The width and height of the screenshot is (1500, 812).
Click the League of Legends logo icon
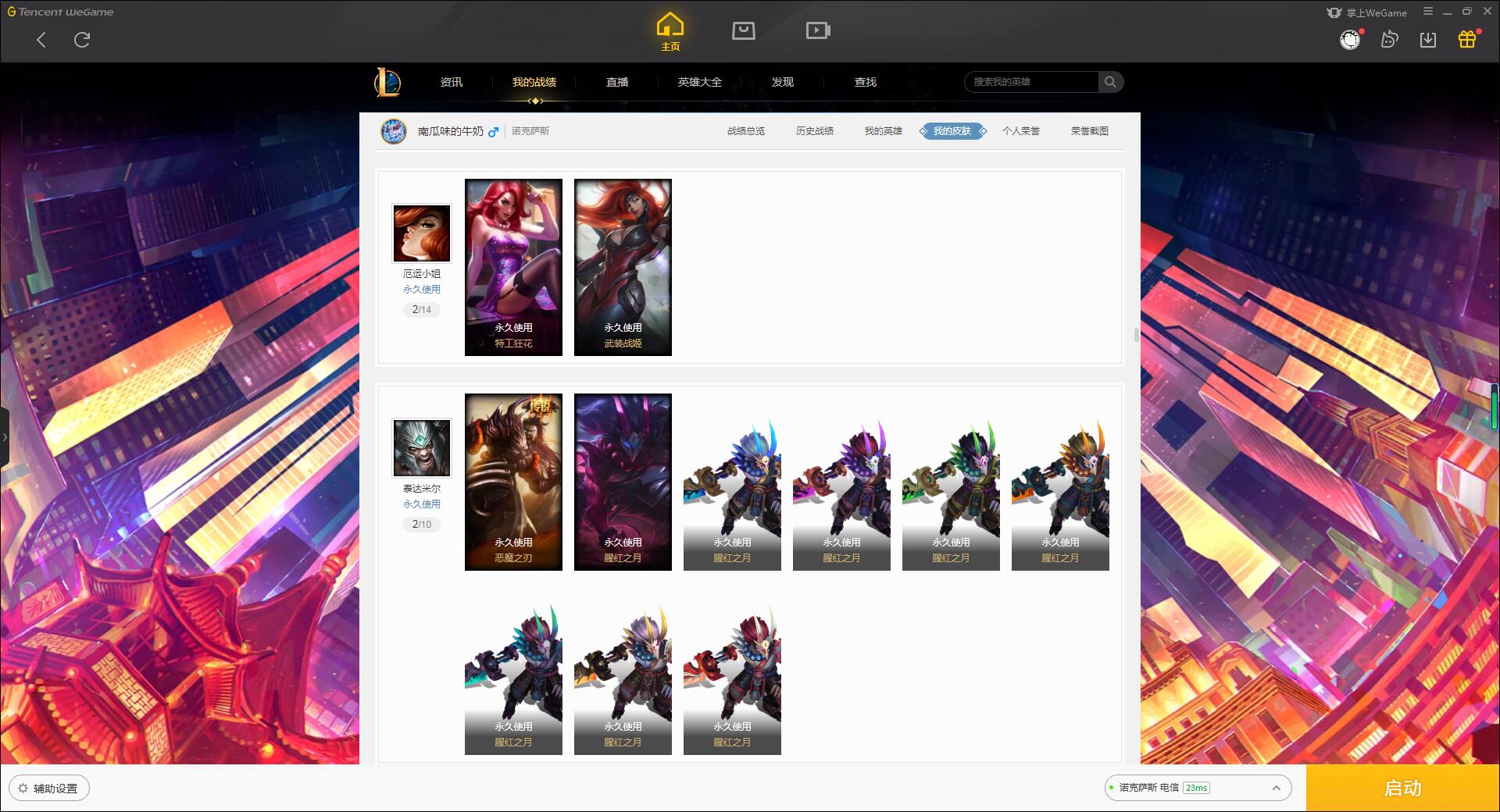(387, 82)
